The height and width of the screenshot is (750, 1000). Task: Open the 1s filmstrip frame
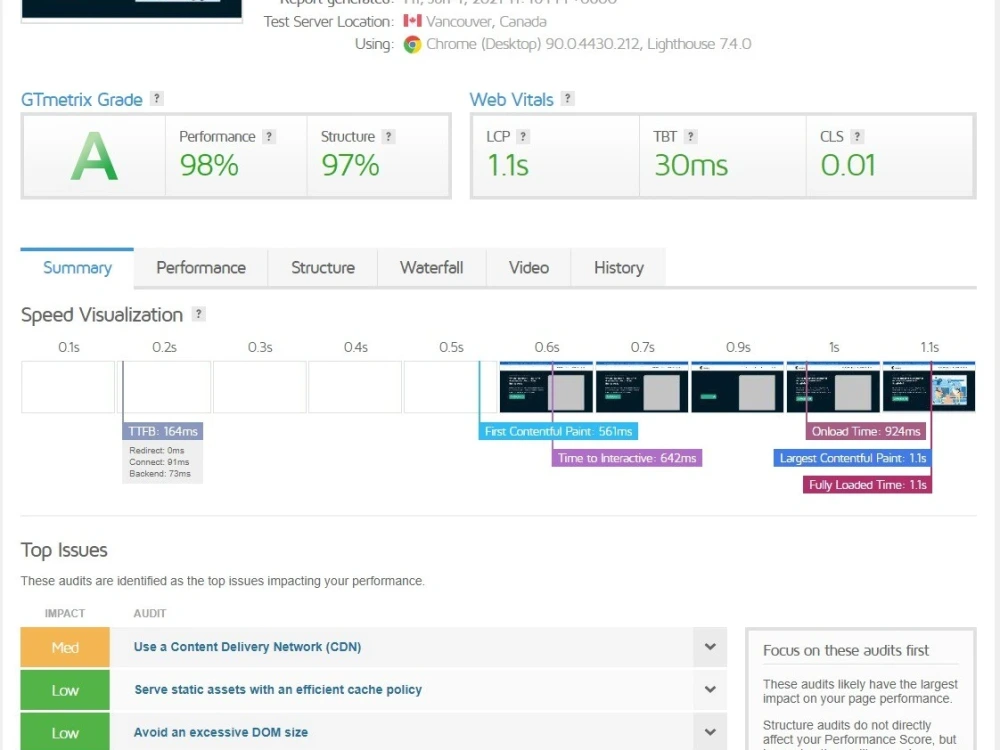(834, 387)
